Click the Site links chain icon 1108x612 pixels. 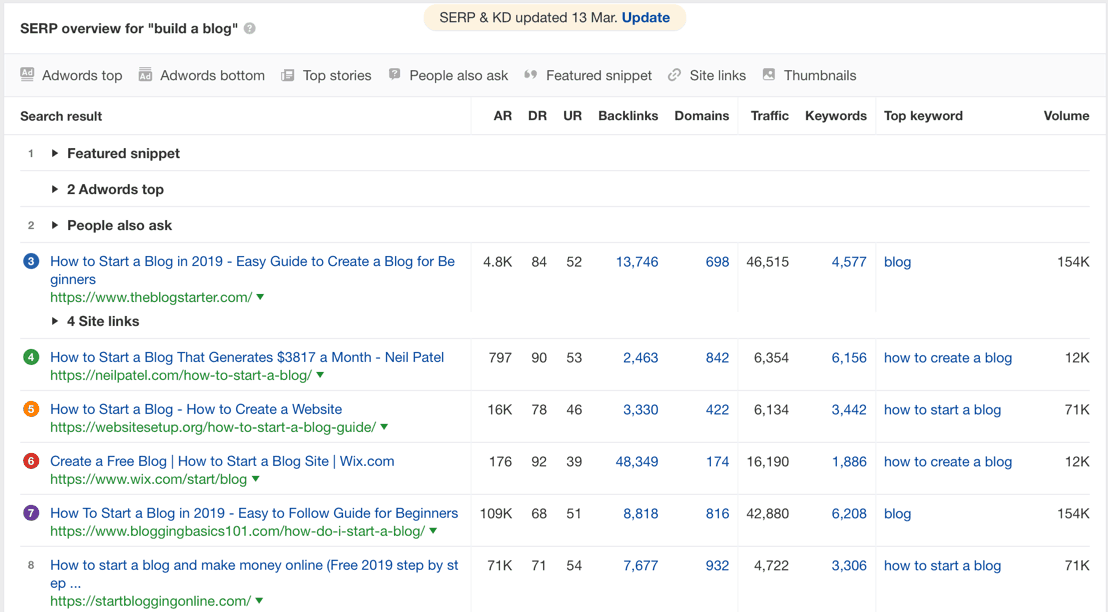675,75
